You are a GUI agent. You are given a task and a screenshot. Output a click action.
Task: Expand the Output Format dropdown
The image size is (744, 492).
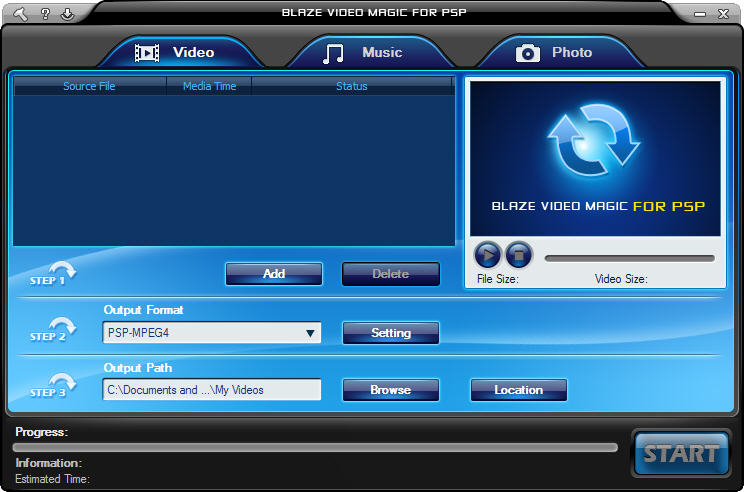pyautogui.click(x=310, y=333)
